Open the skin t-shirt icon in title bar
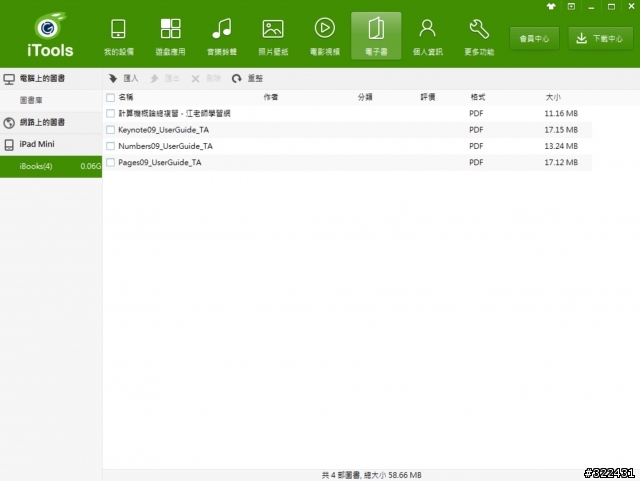 click(x=551, y=7)
